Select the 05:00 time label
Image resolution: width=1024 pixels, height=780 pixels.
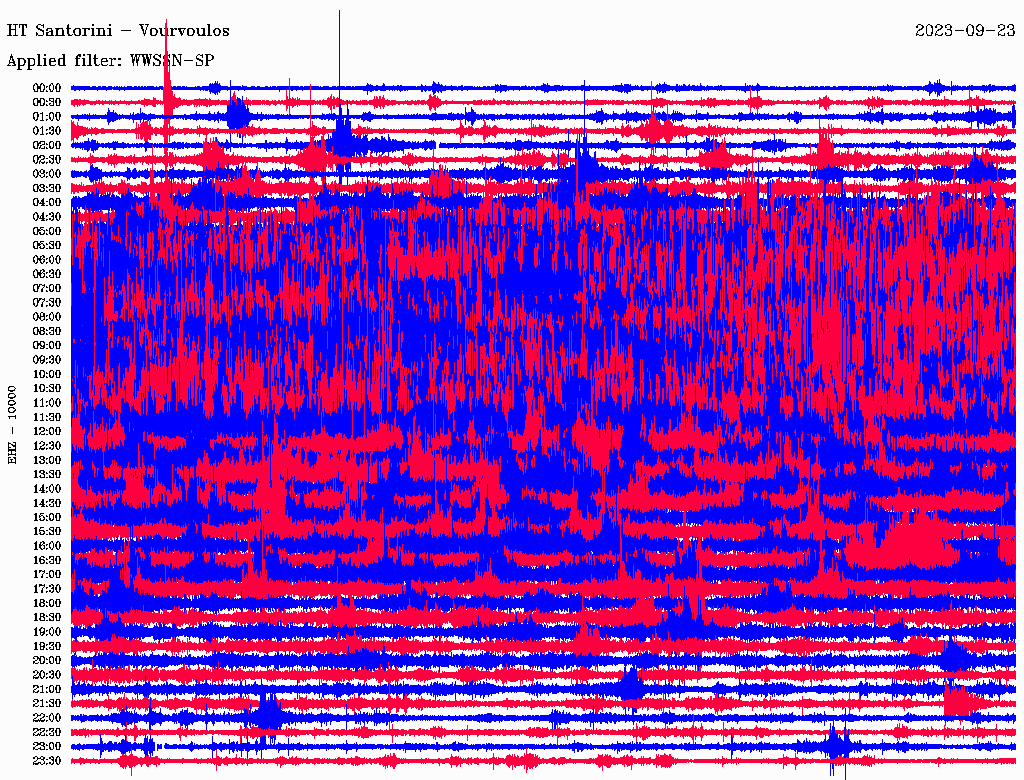pyautogui.click(x=46, y=231)
